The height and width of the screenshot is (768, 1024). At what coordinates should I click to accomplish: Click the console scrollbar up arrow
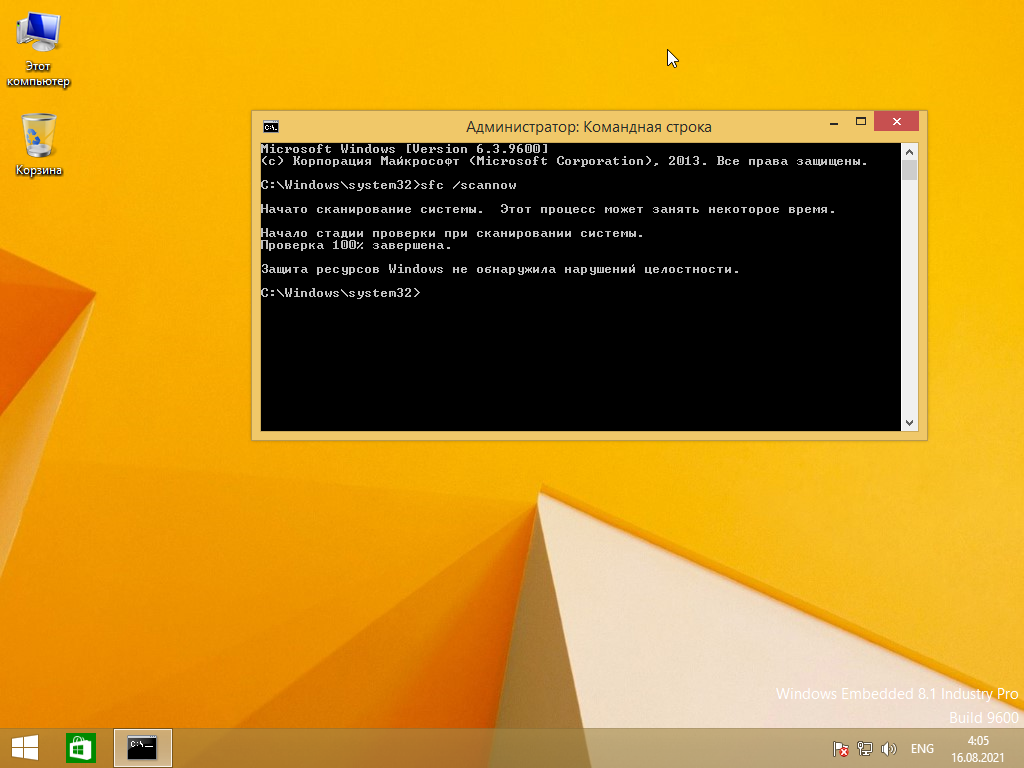(909, 151)
